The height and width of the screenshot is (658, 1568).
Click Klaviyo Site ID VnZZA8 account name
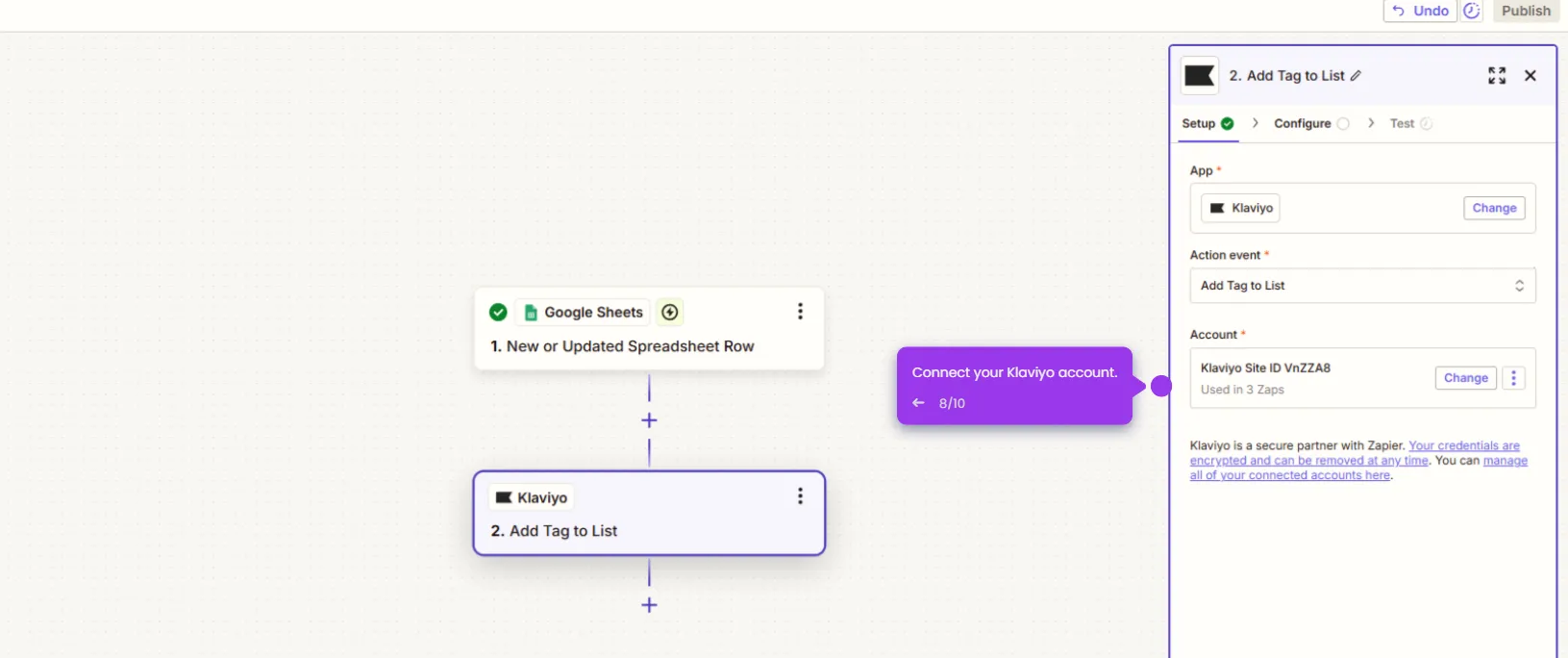[1265, 368]
